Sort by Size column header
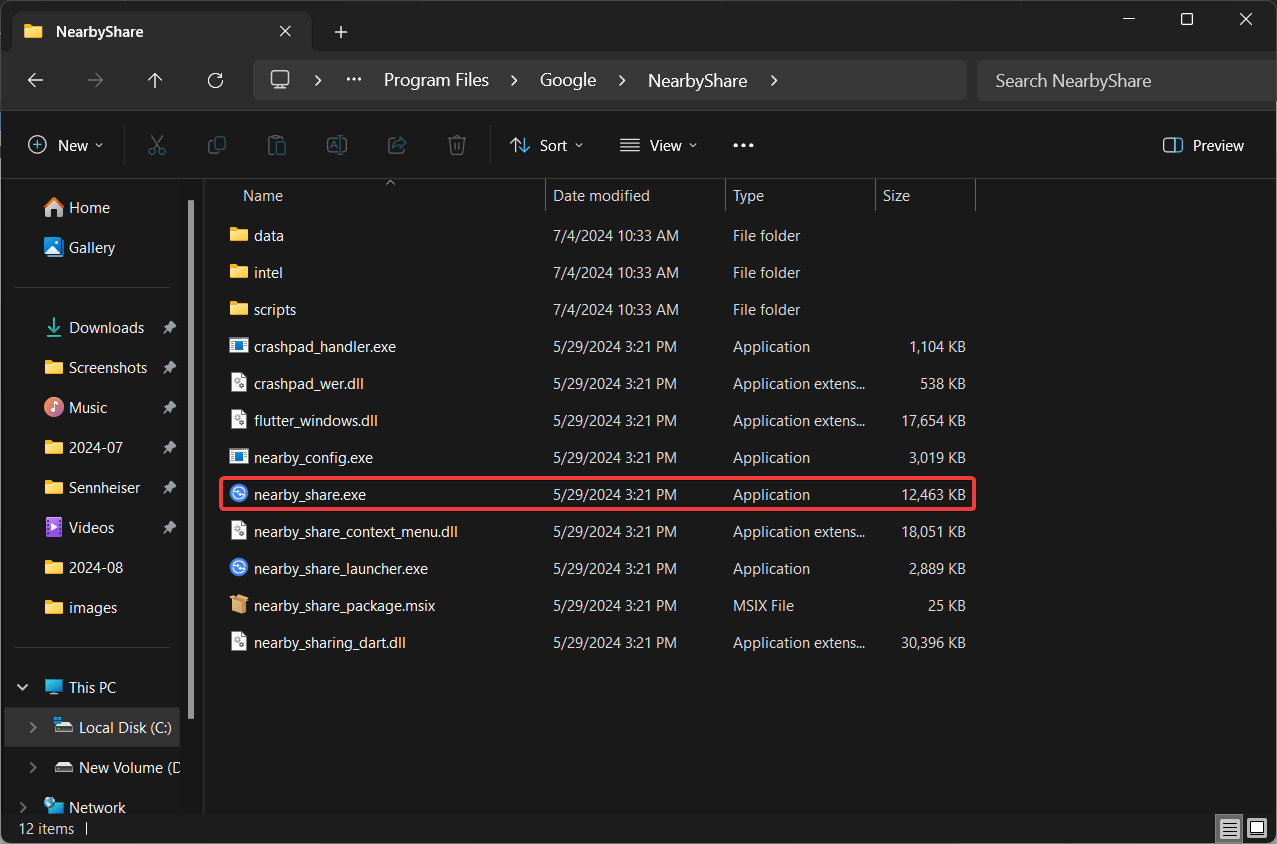The image size is (1277, 844). (x=897, y=196)
